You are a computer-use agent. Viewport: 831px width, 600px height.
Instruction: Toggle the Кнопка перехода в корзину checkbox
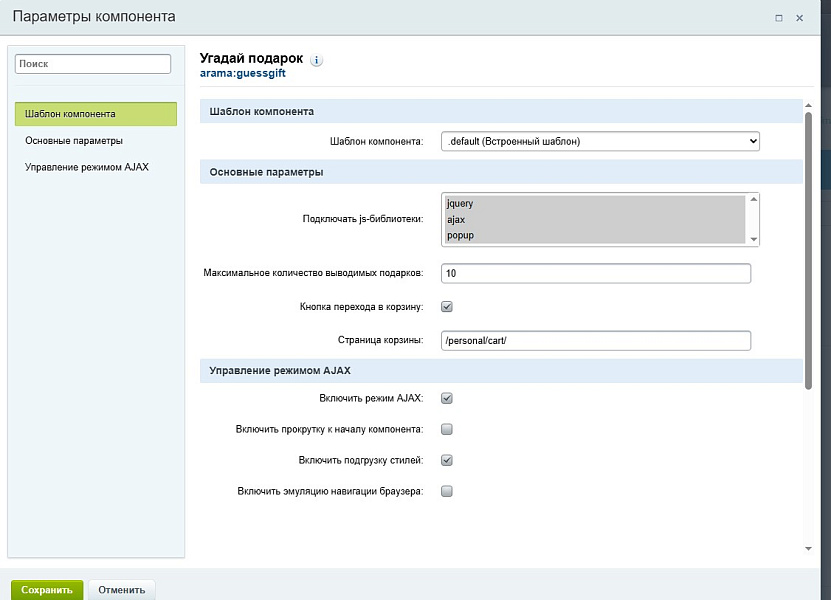447,307
